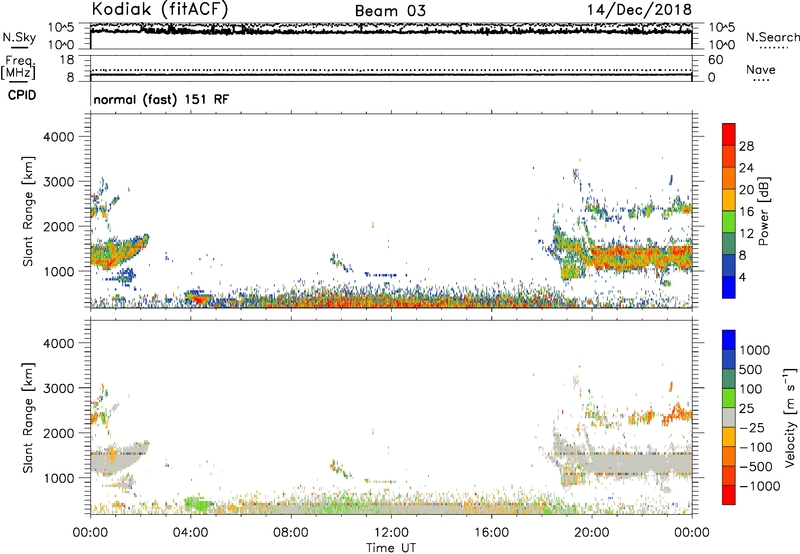Click the '100' value on Velocity colorbar
This screenshot has width=800, height=554.
point(749,389)
